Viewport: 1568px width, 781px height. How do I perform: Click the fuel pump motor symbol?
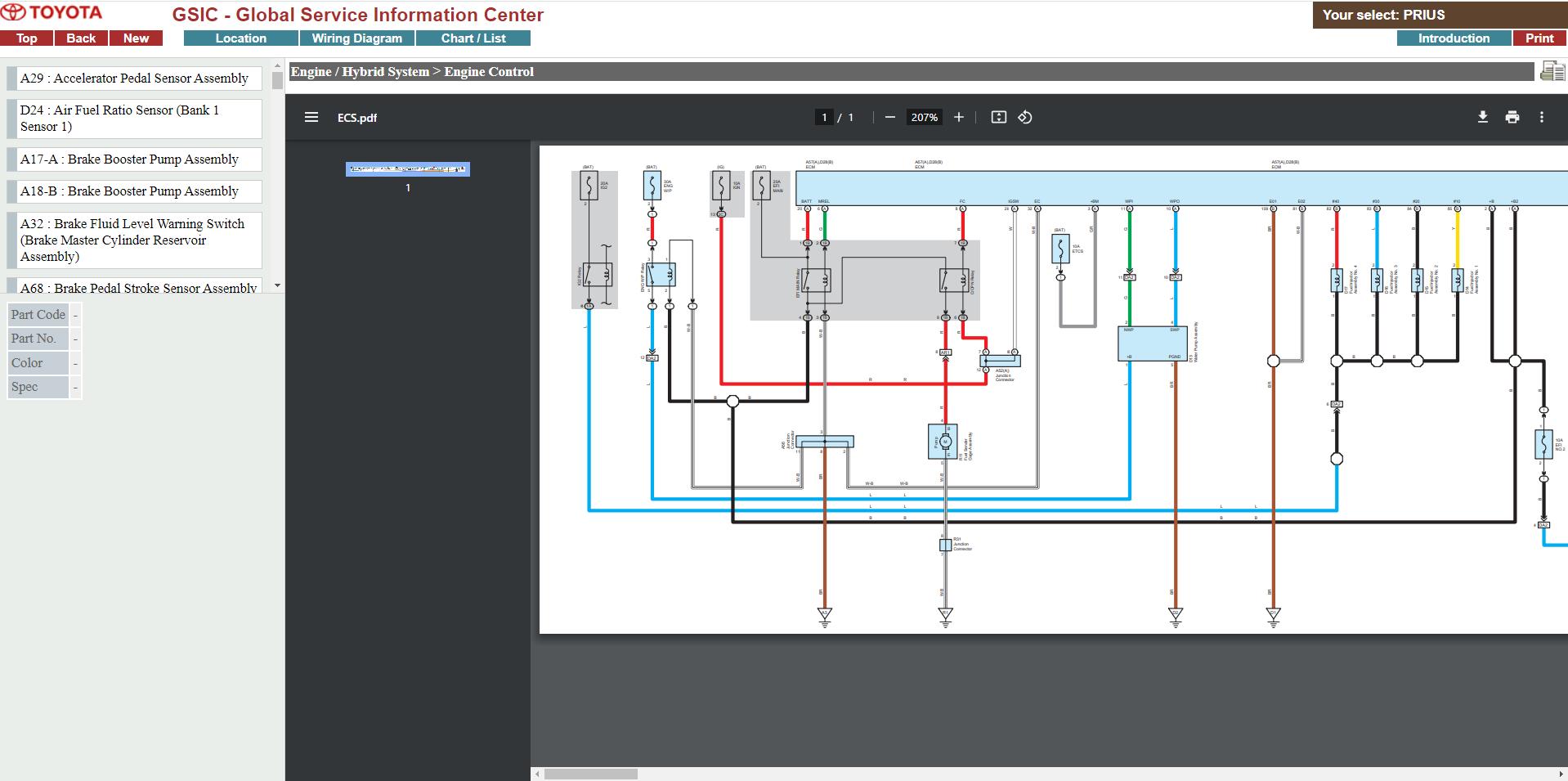[943, 442]
